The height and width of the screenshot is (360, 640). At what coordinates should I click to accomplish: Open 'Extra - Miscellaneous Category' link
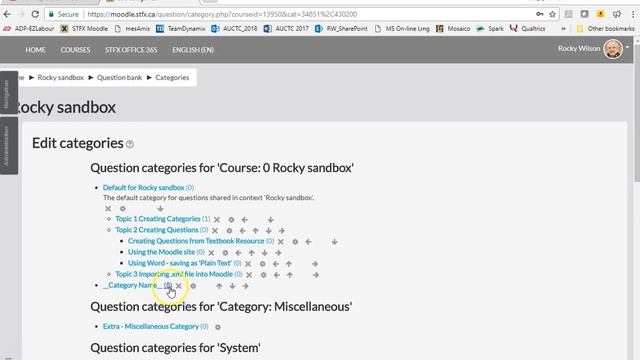(x=151, y=326)
